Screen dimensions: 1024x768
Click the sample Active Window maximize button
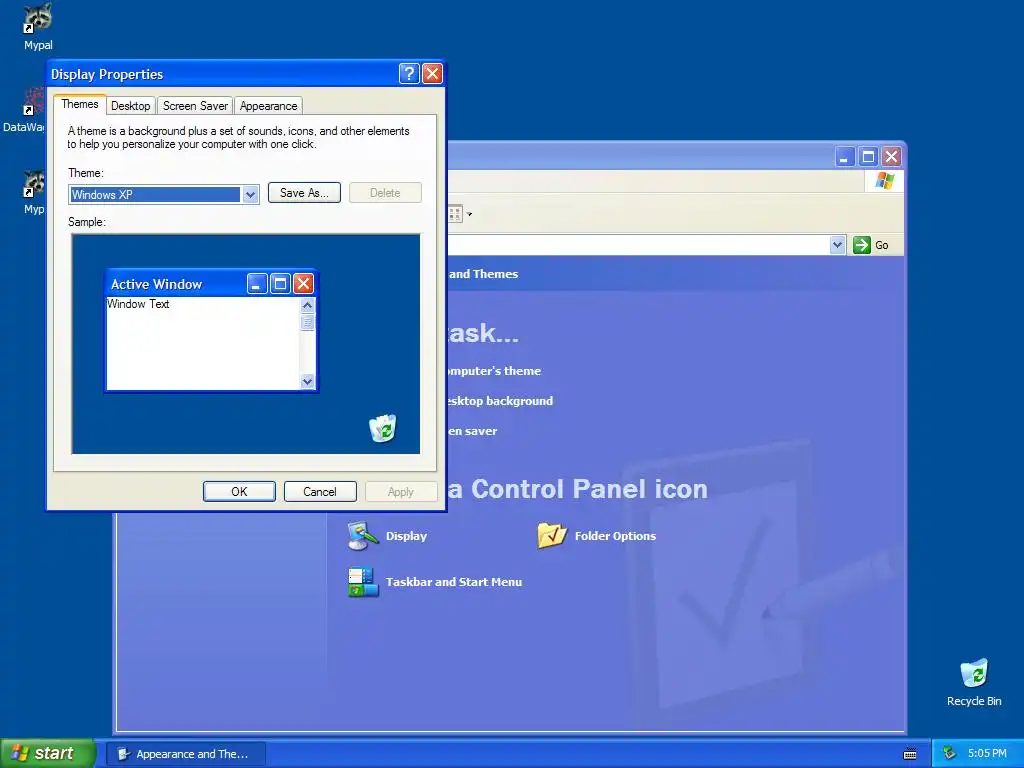[280, 283]
